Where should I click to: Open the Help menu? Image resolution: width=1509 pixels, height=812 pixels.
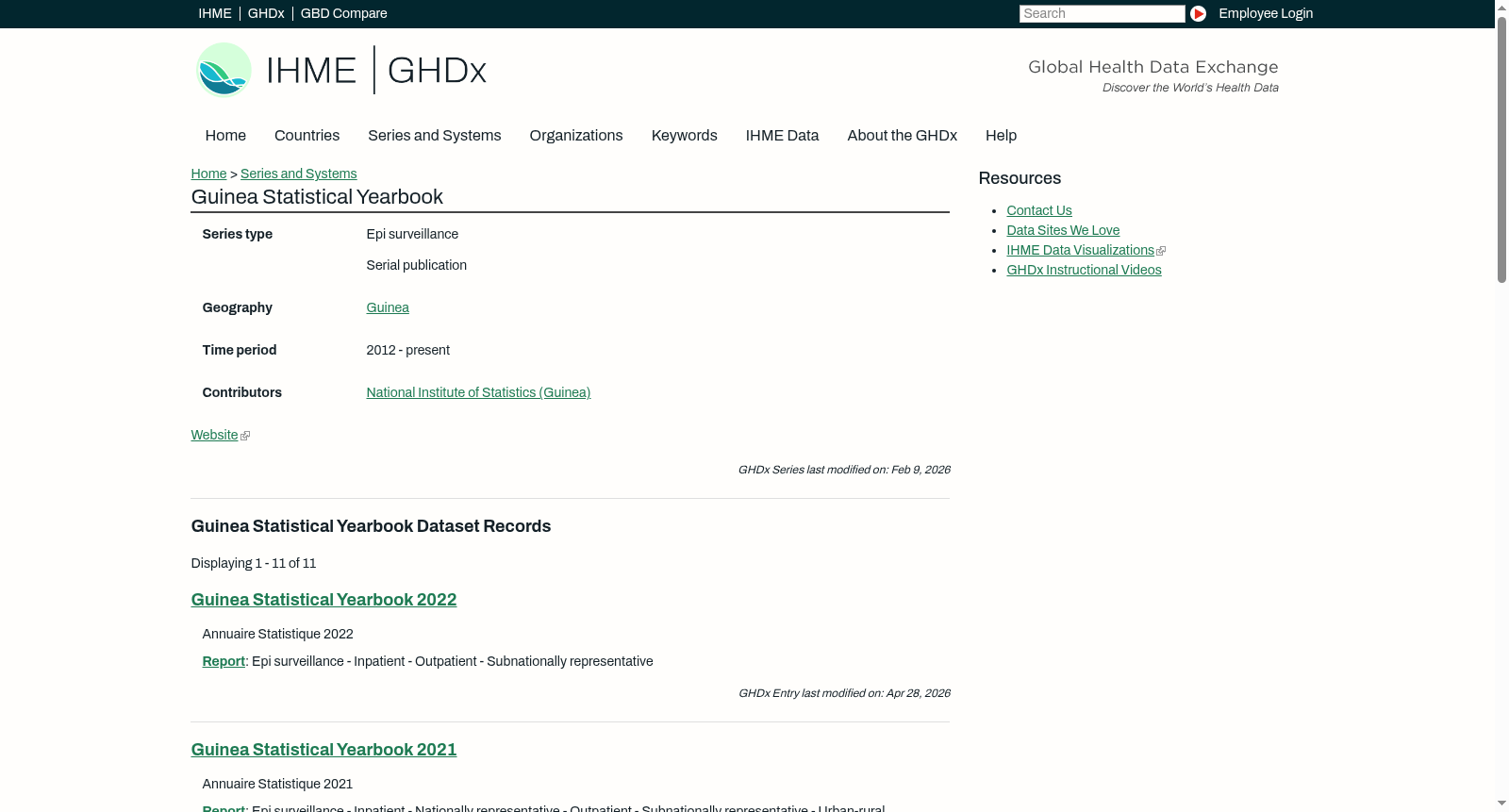tap(1001, 136)
